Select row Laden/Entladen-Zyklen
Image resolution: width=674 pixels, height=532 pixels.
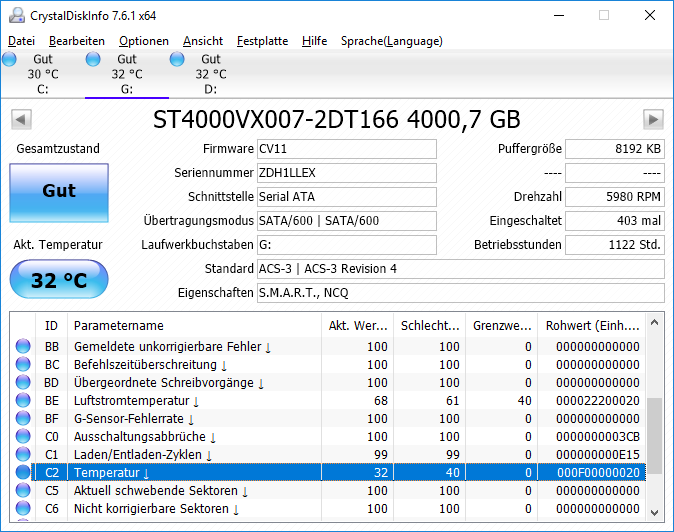328,455
